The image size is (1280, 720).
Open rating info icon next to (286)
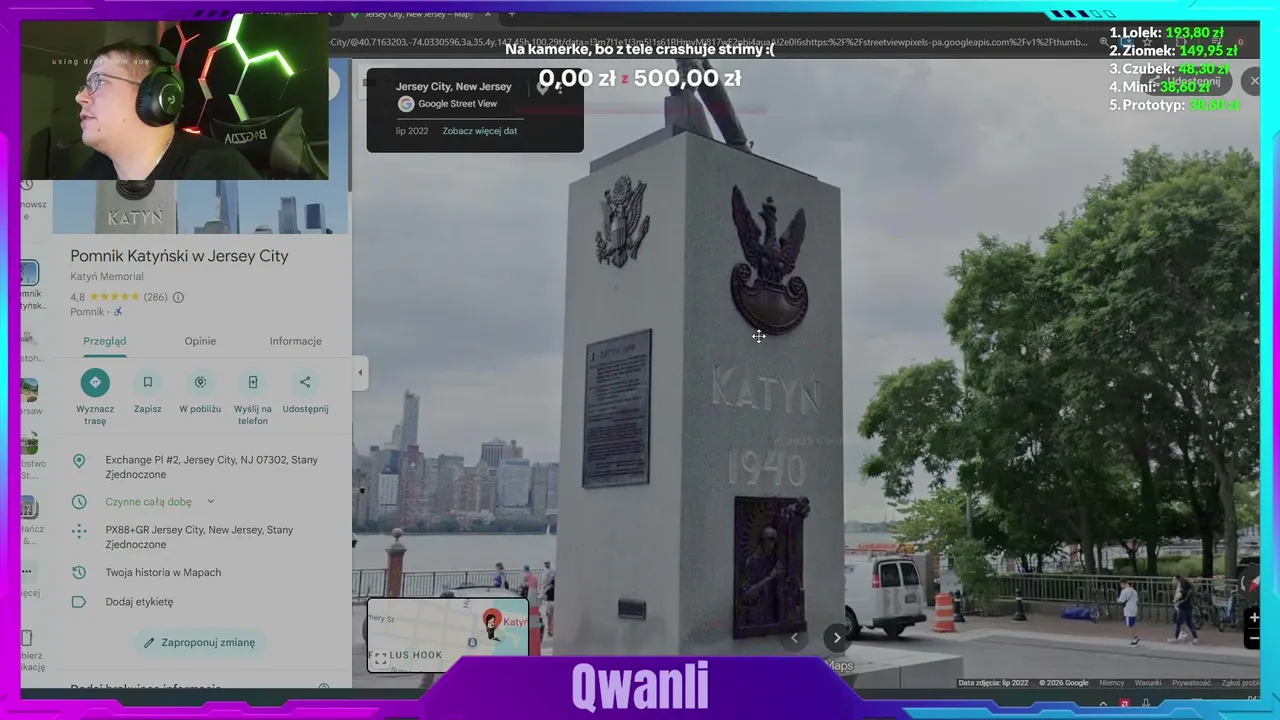coord(178,297)
